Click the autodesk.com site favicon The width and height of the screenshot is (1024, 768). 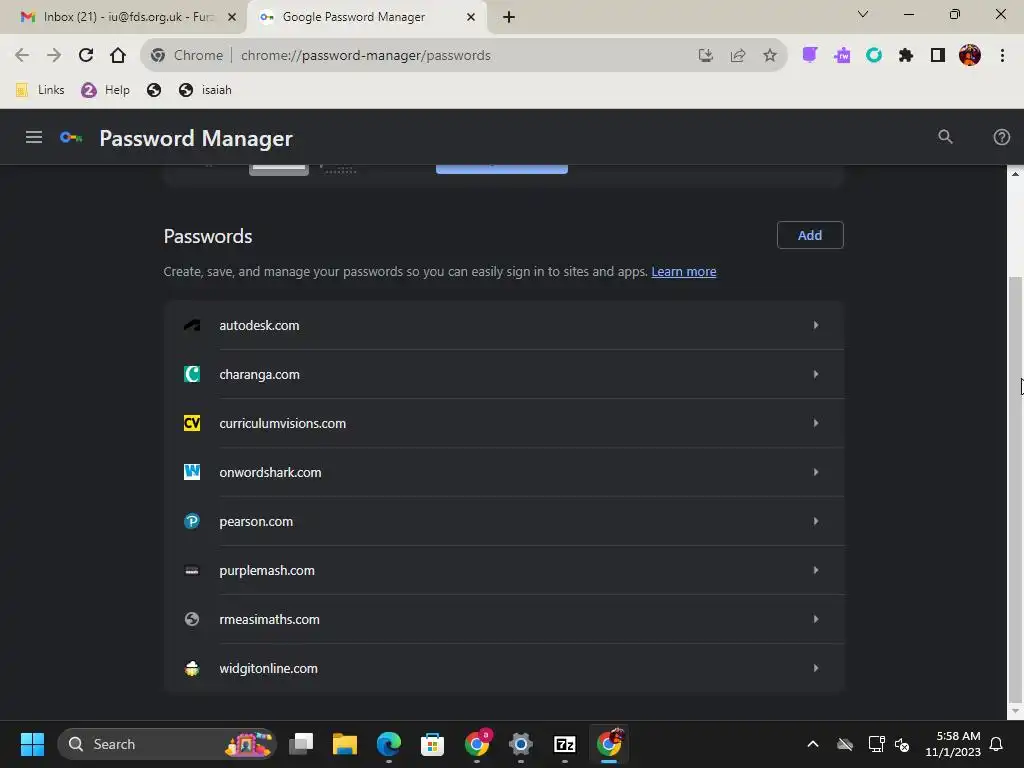point(192,325)
